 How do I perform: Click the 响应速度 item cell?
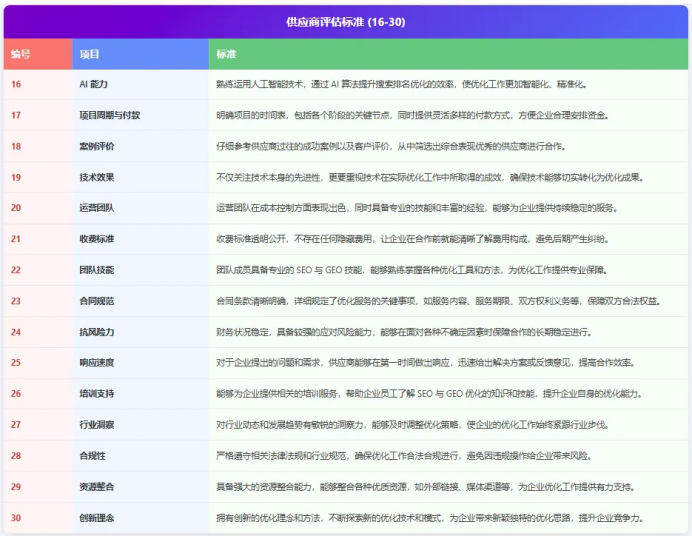tap(97, 363)
